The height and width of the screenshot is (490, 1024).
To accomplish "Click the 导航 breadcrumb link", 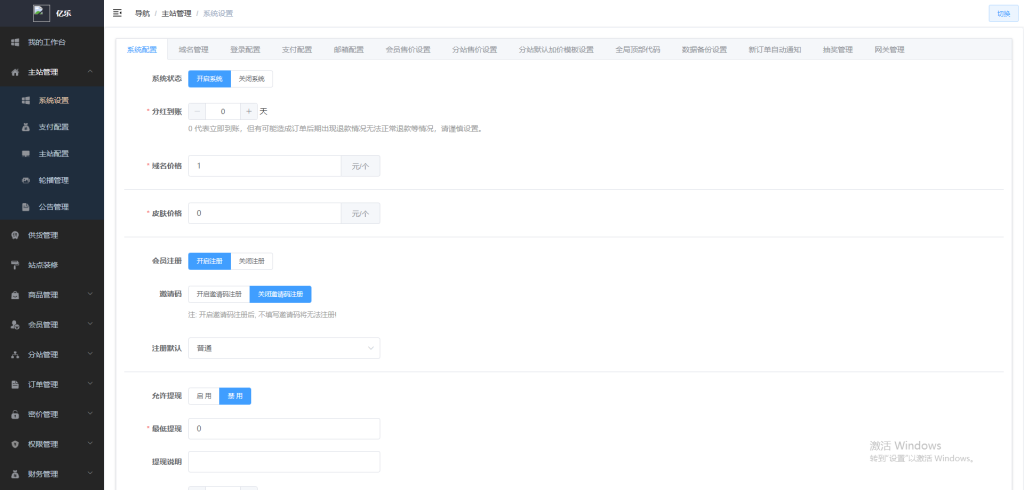I will pos(142,14).
